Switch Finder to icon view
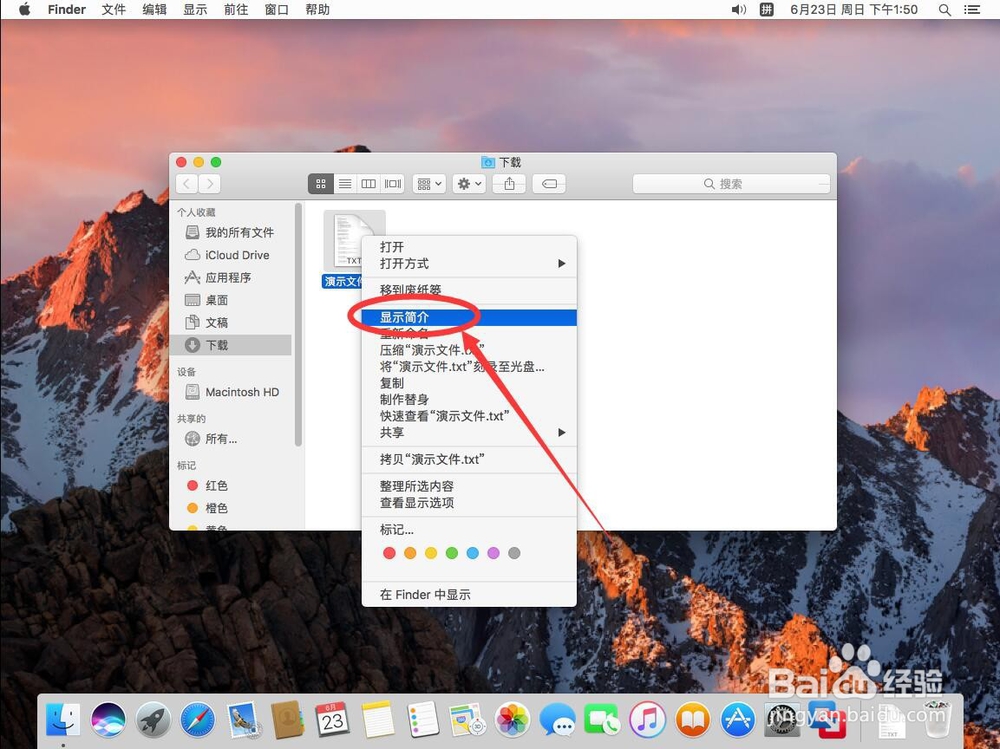Image resolution: width=1000 pixels, height=749 pixels. tap(321, 184)
